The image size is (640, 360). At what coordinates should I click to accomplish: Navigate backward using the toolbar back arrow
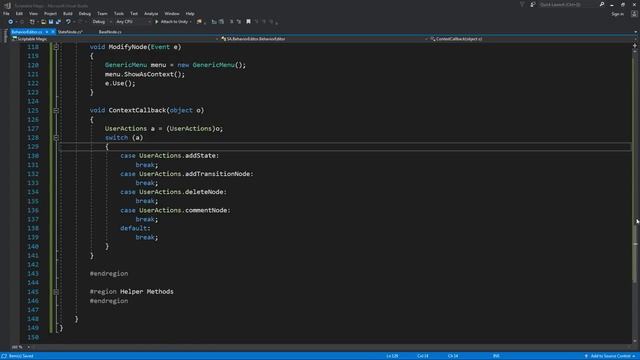(x=11, y=22)
